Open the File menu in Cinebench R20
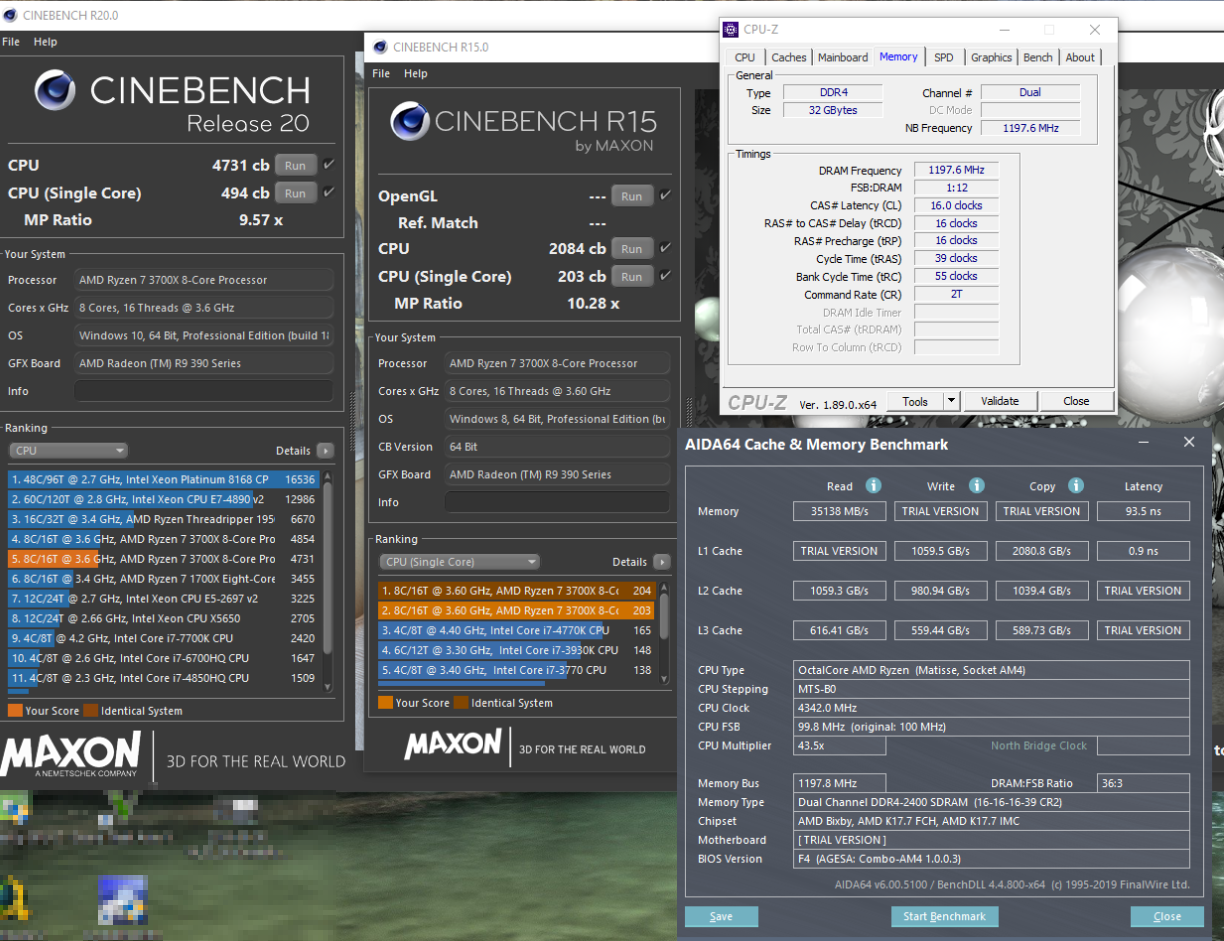Screen dimensions: 1224x941 point(11,42)
